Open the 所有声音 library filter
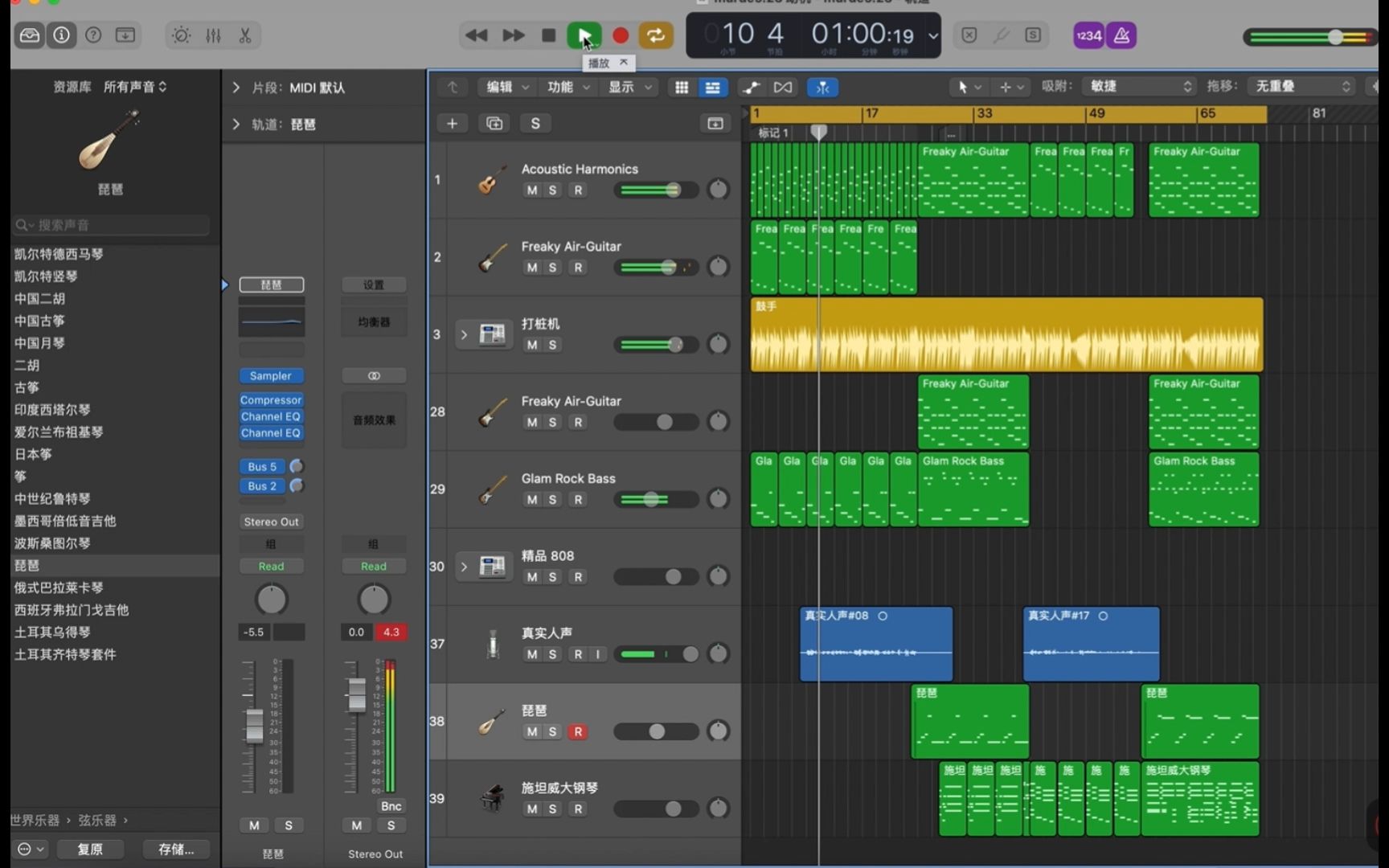Viewport: 1389px width, 868px height. 135,87
